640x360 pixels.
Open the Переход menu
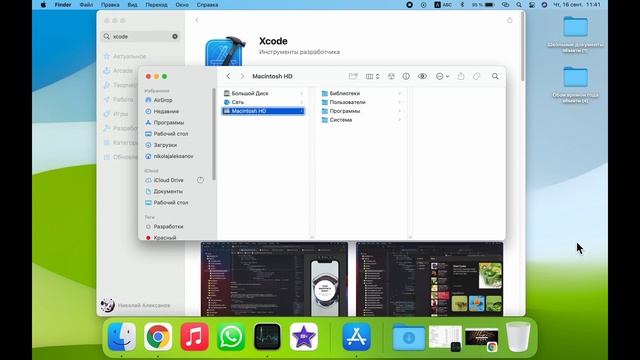156,5
